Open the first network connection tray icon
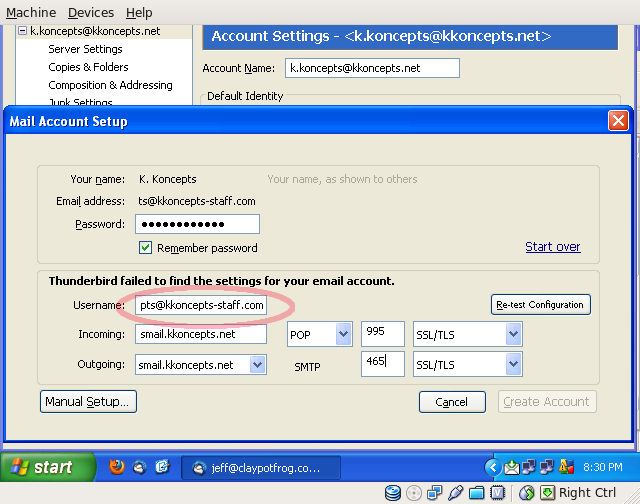This screenshot has height=504, width=640. [x=529, y=467]
